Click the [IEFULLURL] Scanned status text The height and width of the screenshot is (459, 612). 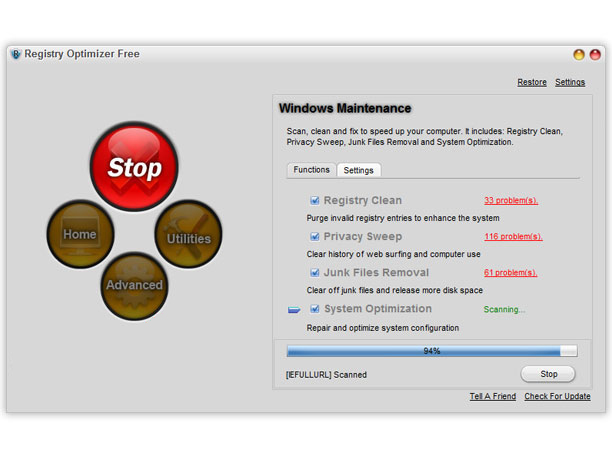326,375
